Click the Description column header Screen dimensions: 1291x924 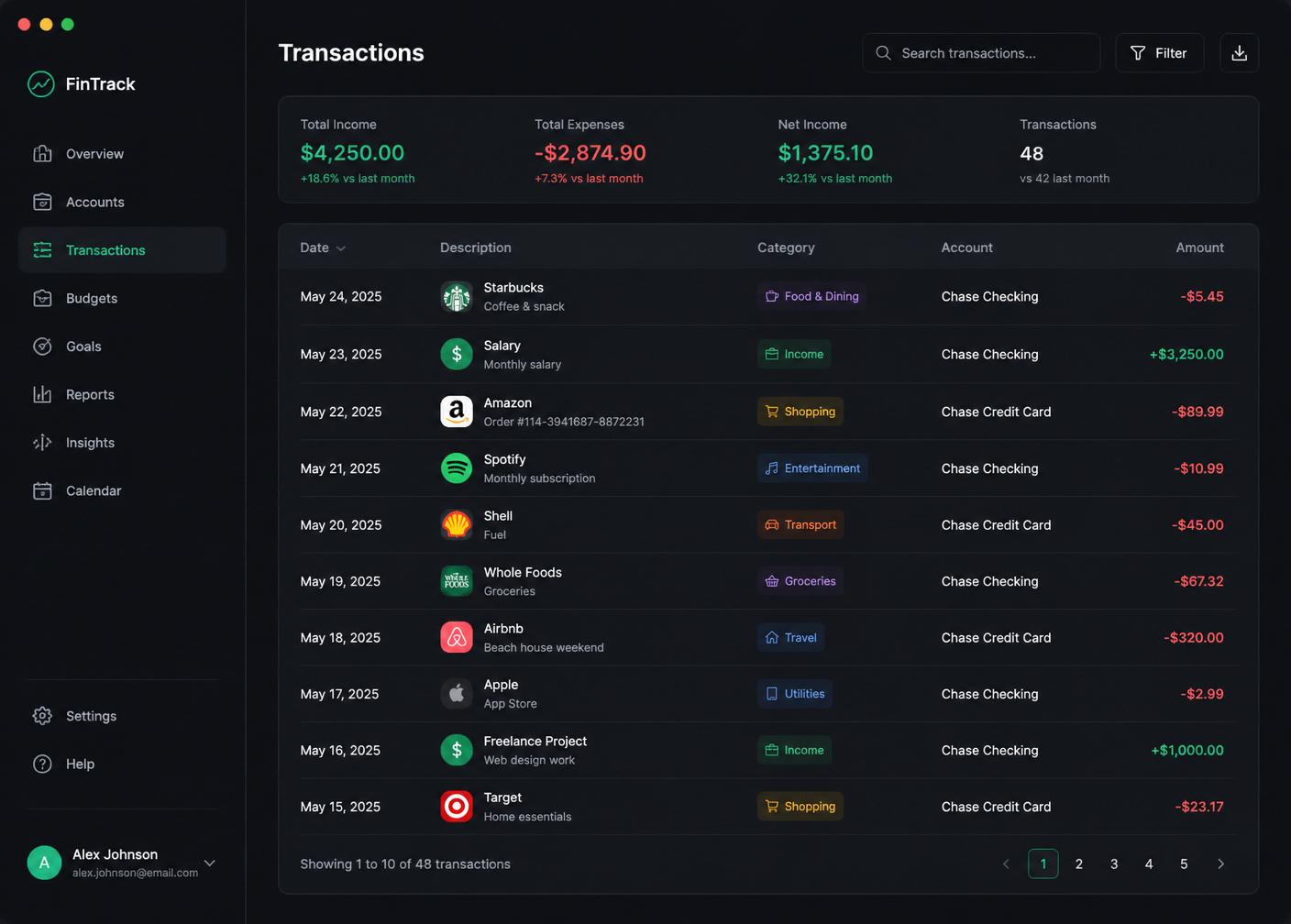476,247
